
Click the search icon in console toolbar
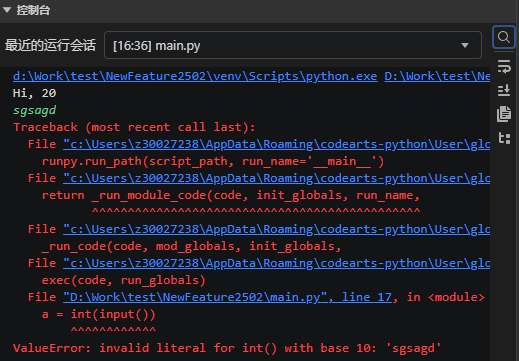point(504,37)
